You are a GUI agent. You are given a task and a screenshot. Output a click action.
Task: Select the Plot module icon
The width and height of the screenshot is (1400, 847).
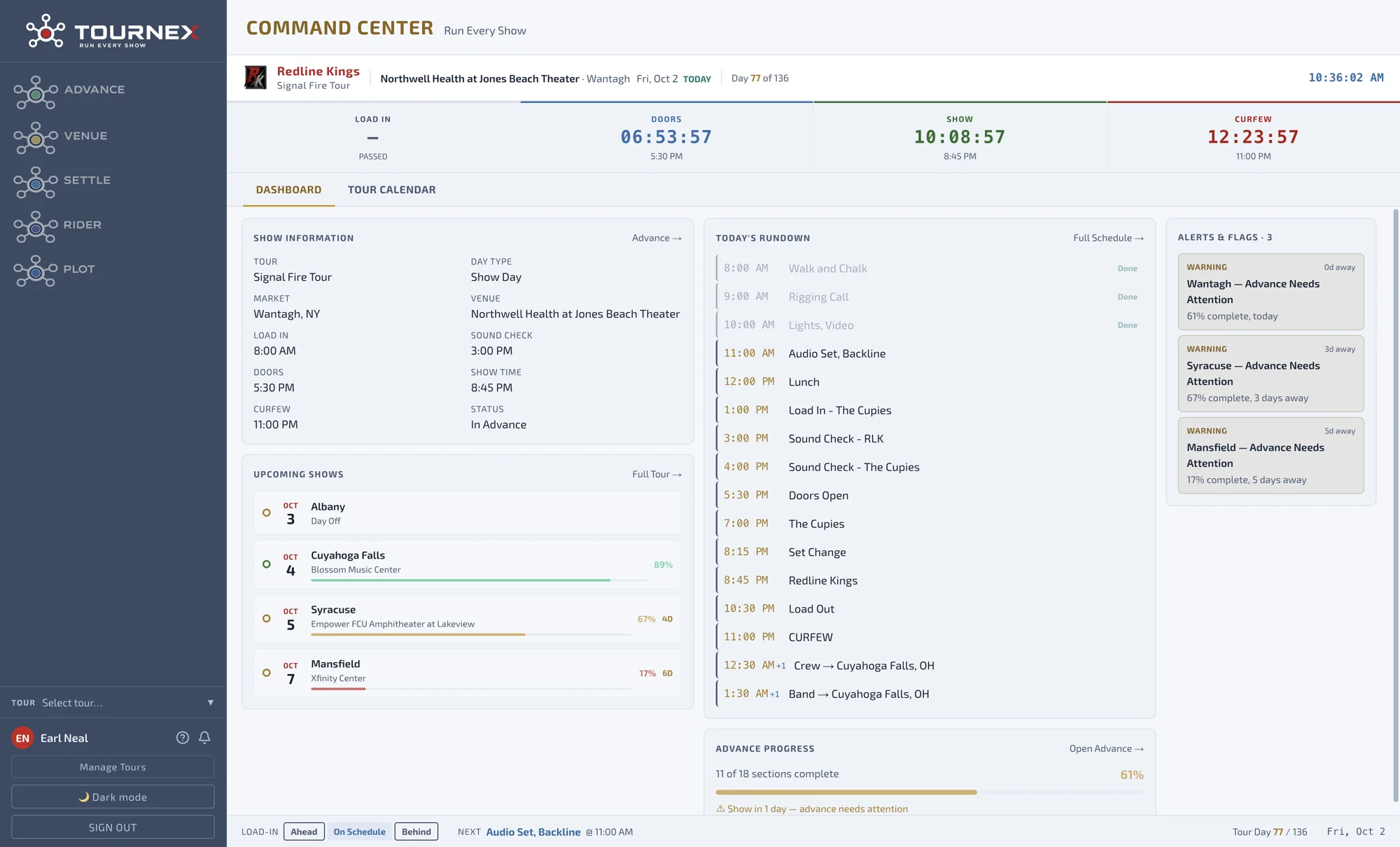tap(35, 272)
